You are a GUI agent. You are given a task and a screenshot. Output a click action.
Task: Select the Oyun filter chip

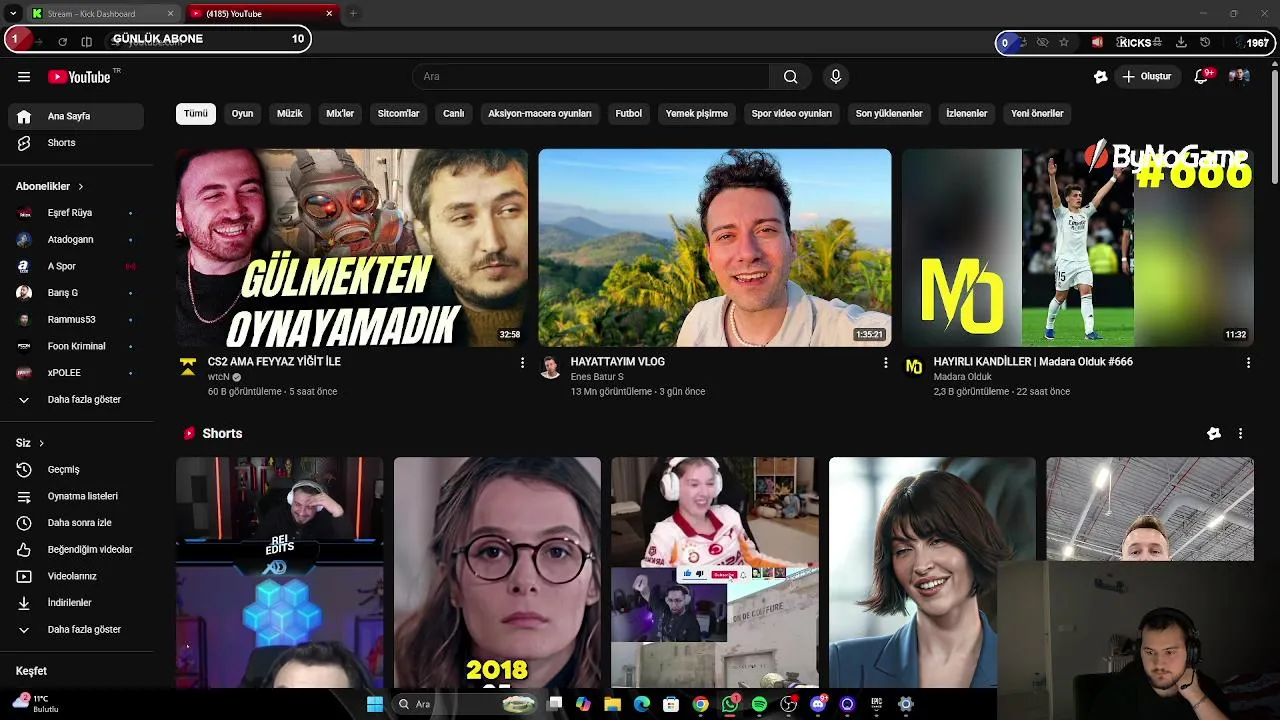coord(243,113)
